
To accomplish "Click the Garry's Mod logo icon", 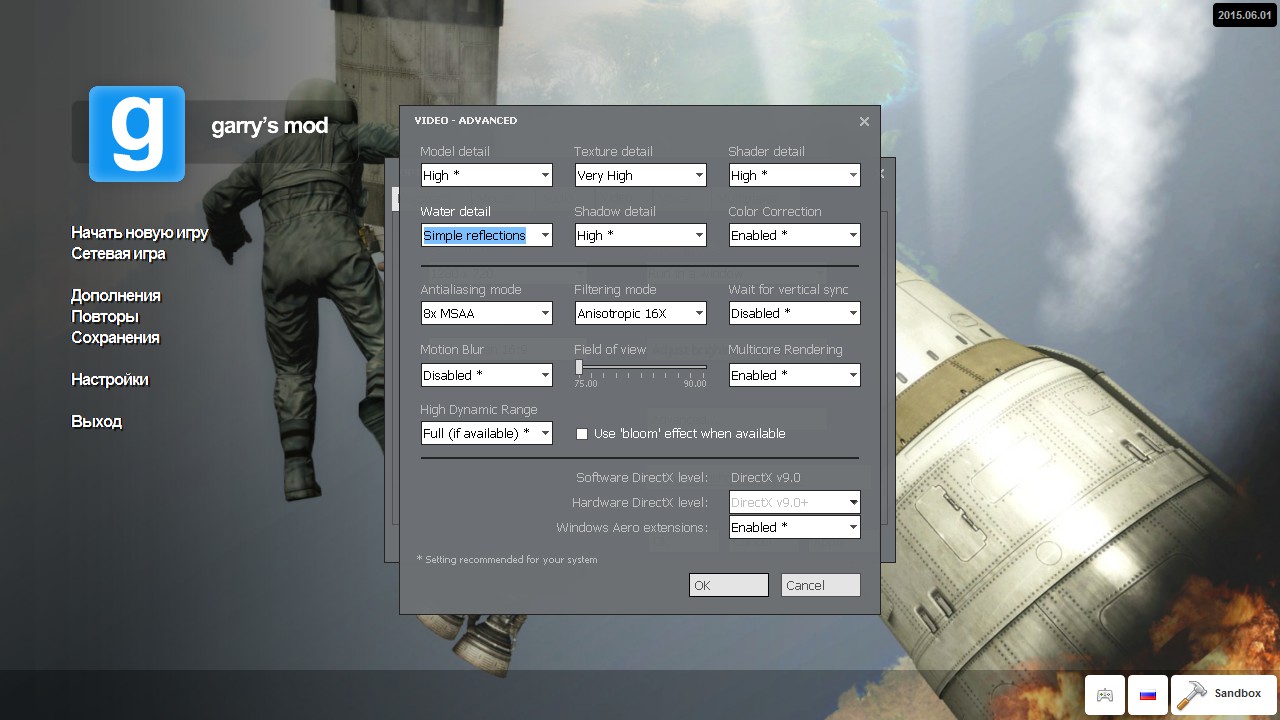I will tap(137, 134).
